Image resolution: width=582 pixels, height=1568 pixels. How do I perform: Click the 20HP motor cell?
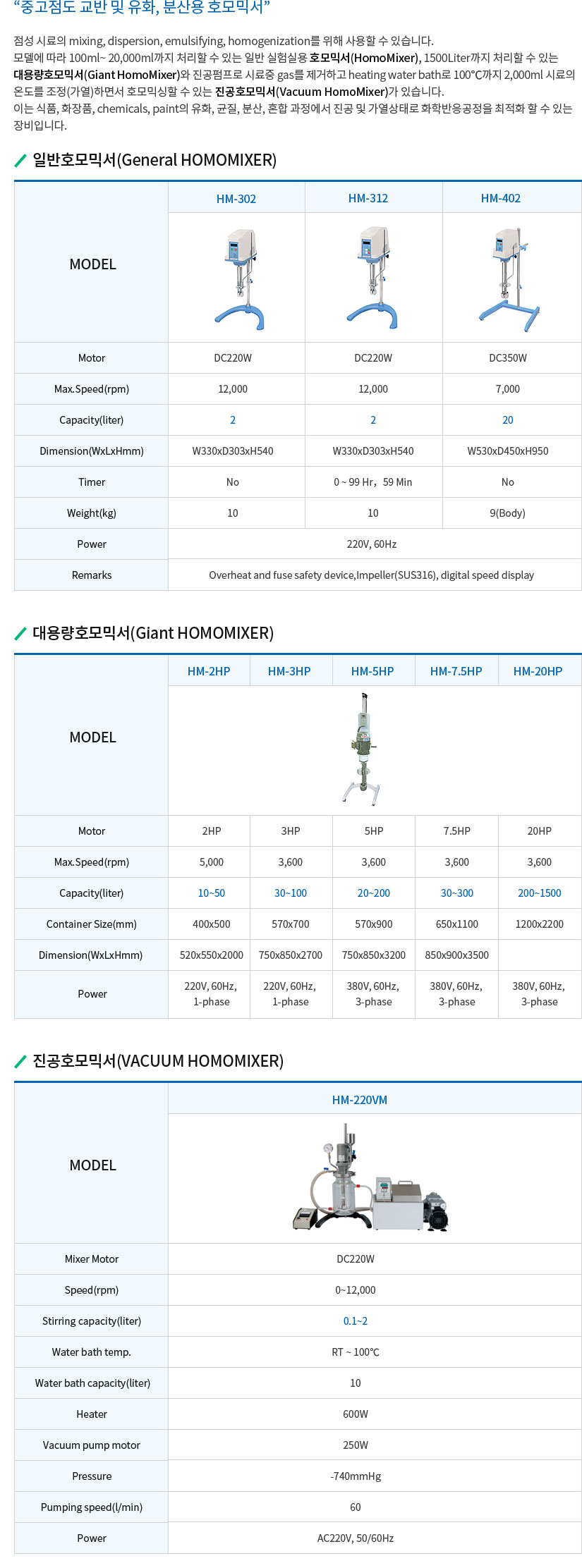[540, 831]
